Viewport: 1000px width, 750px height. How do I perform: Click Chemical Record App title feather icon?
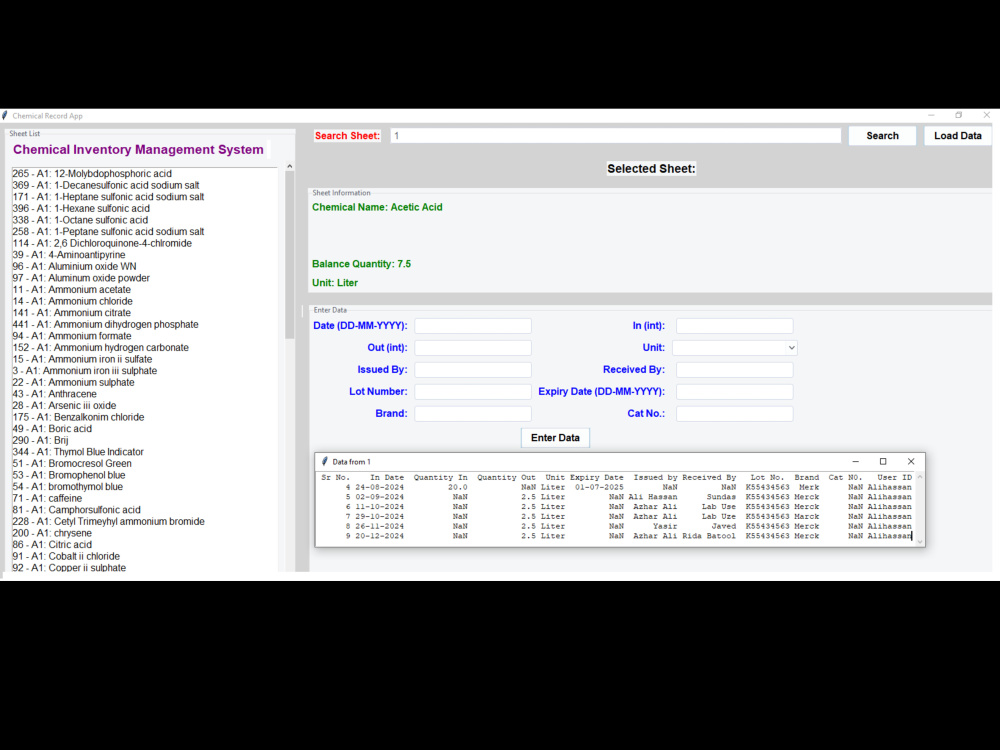point(5,116)
